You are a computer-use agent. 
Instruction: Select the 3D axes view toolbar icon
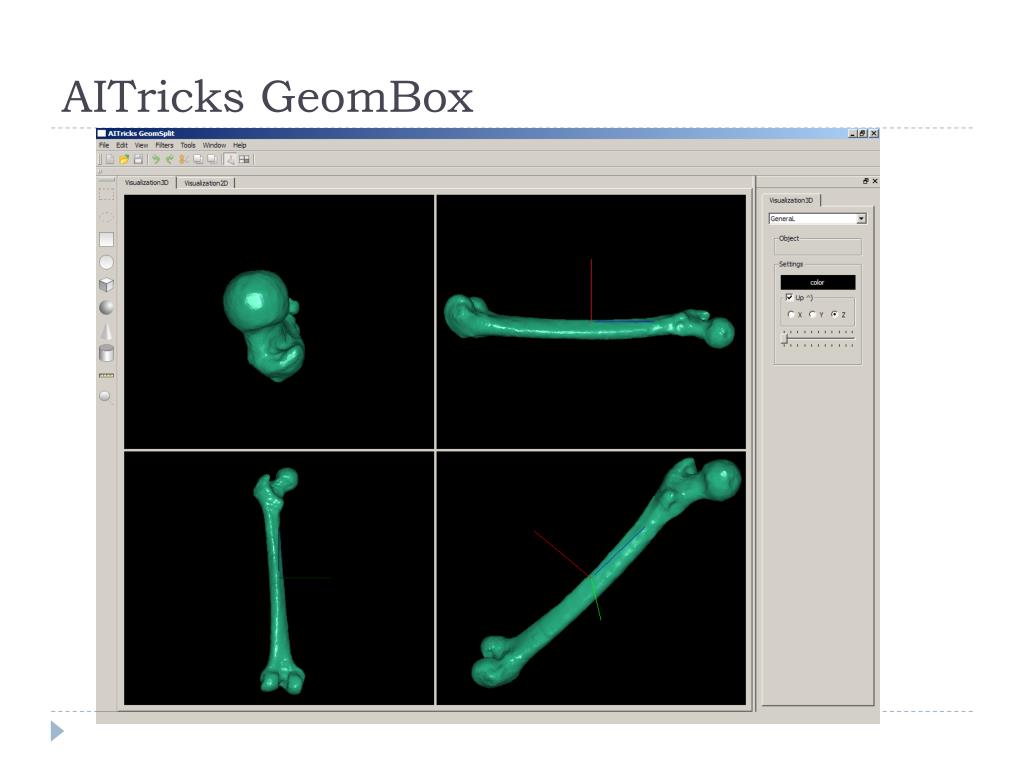(x=230, y=159)
